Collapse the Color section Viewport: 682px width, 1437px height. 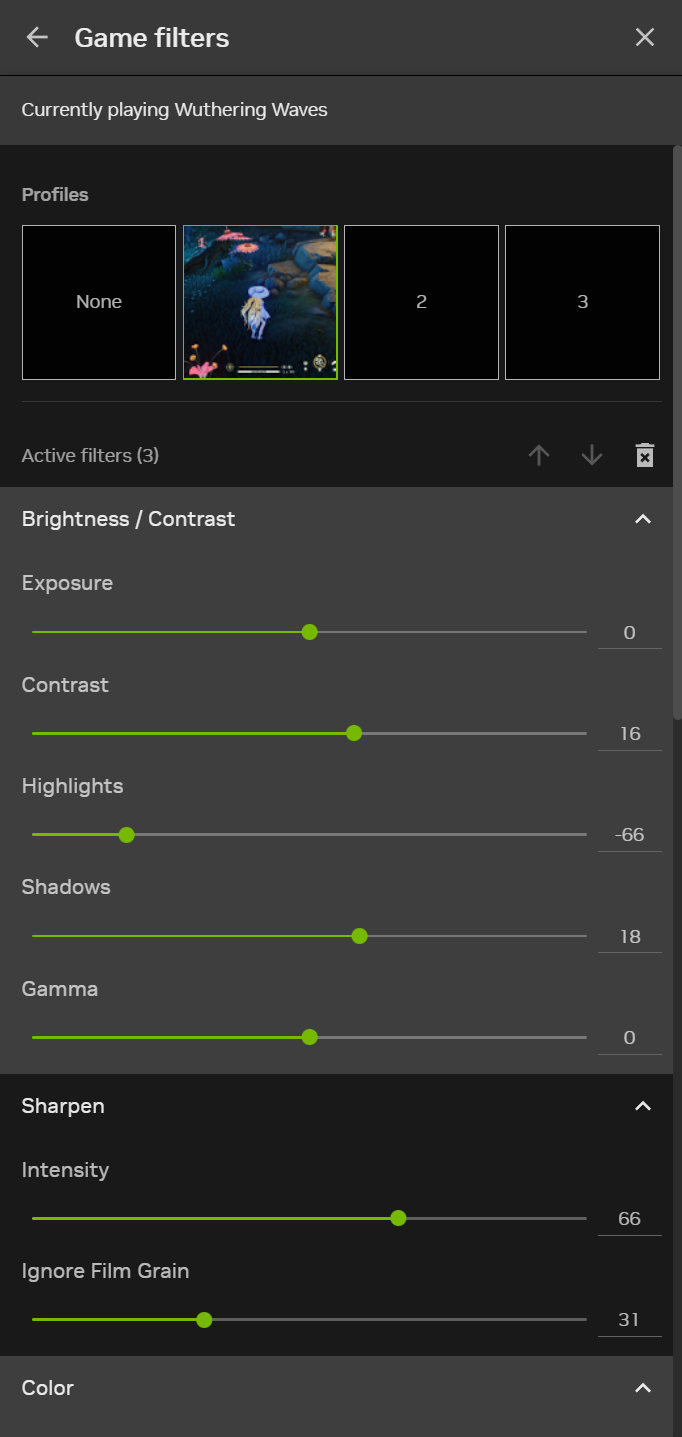(x=643, y=1388)
